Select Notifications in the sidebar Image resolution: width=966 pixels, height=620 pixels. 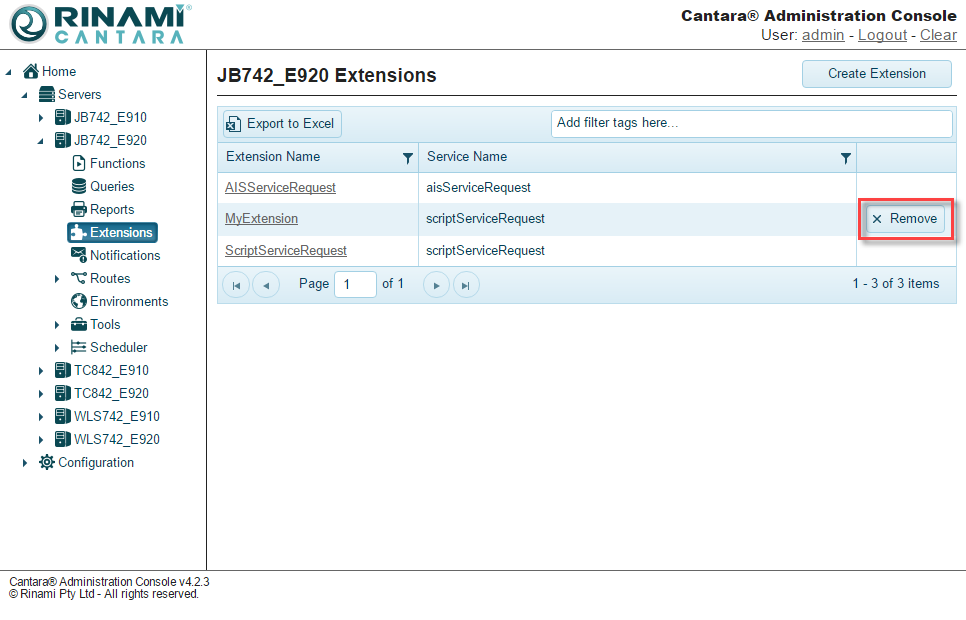(x=124, y=255)
